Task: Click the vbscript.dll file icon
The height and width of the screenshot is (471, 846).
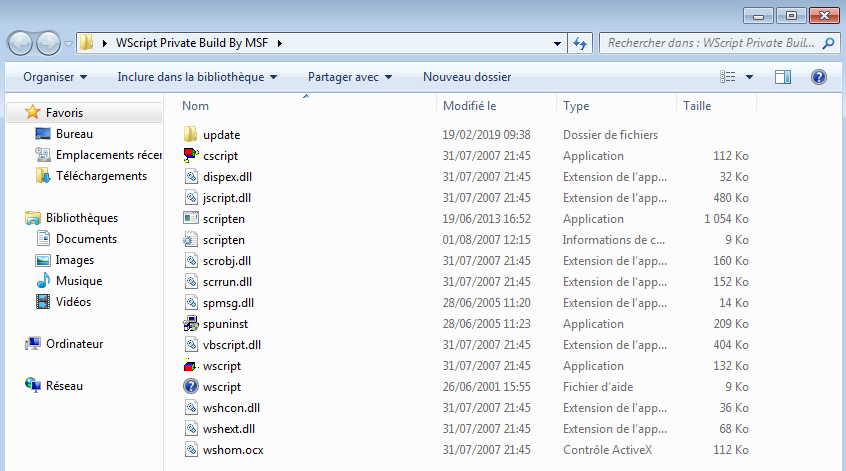Action: [x=191, y=345]
